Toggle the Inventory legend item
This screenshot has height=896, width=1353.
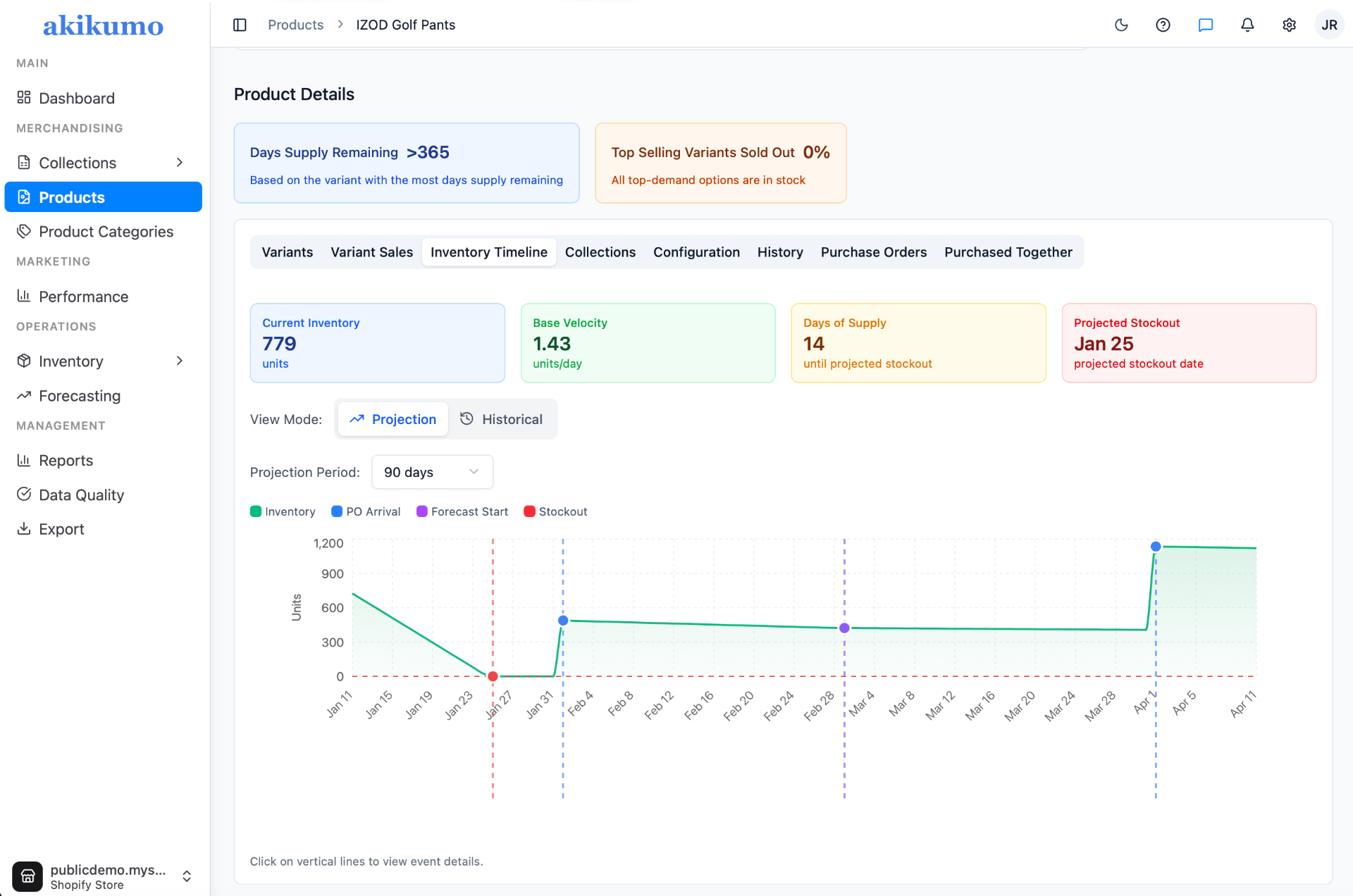tap(283, 511)
